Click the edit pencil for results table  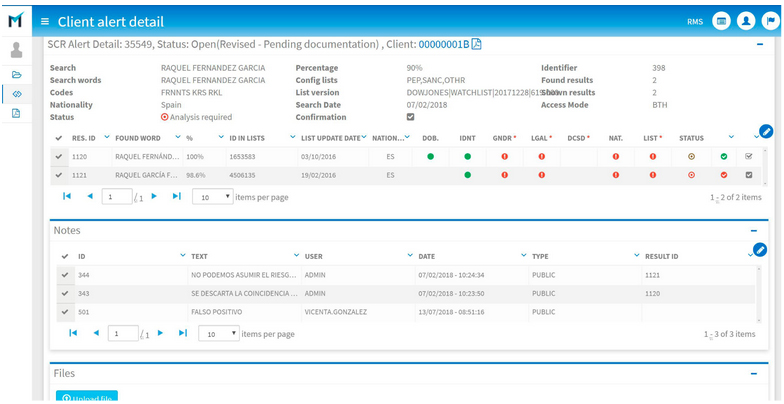click(x=765, y=131)
